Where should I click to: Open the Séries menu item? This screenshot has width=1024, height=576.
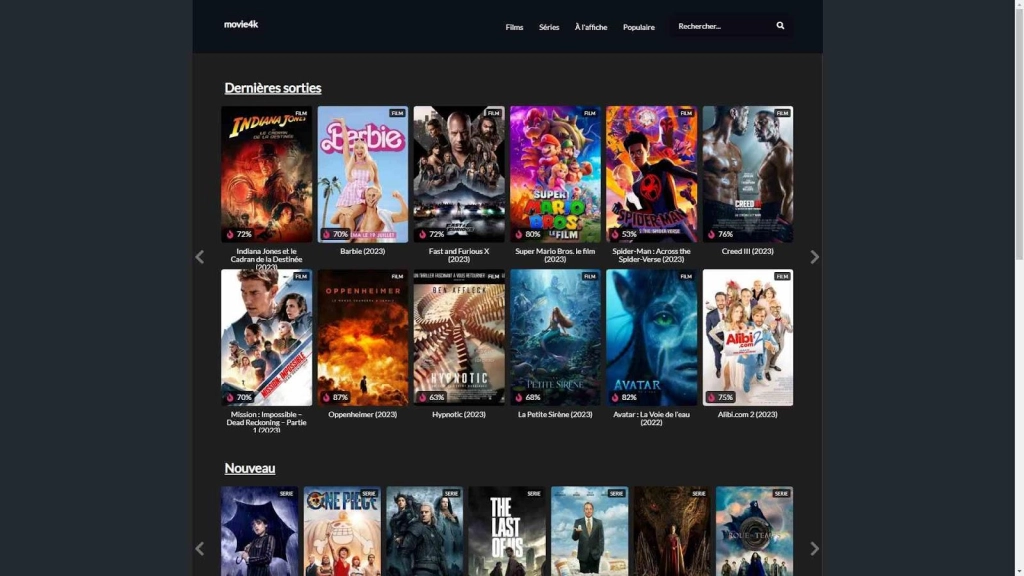click(549, 27)
